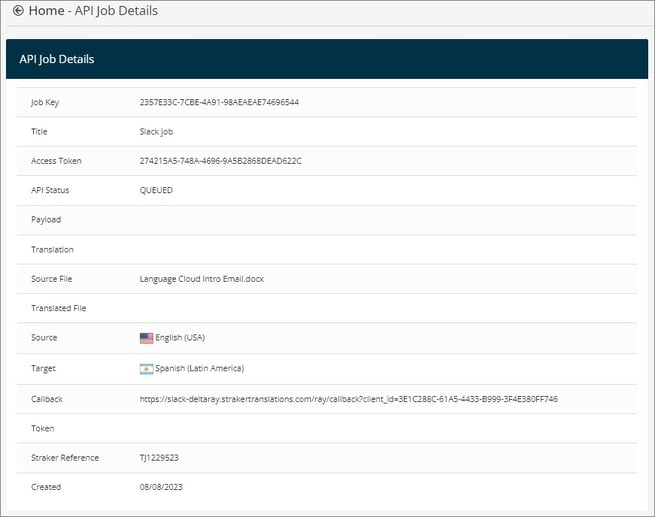Click the Callback field label

(x=47, y=399)
